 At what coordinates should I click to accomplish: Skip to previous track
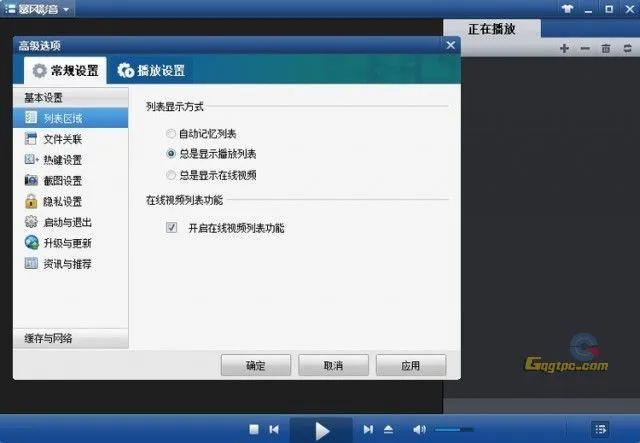pos(274,429)
